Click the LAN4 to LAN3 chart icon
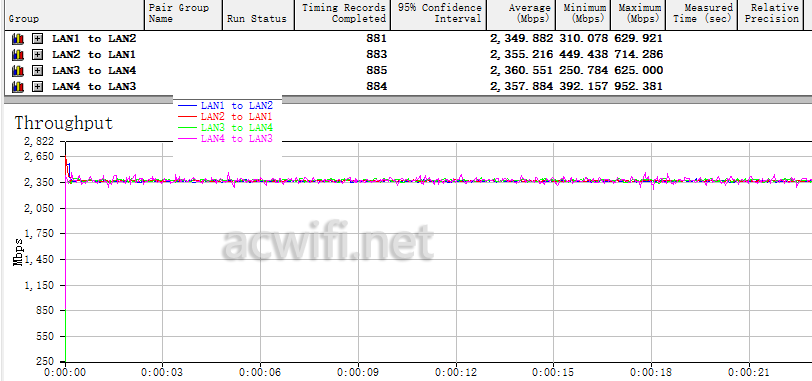Screen dimensions: 812x381 click(18, 87)
